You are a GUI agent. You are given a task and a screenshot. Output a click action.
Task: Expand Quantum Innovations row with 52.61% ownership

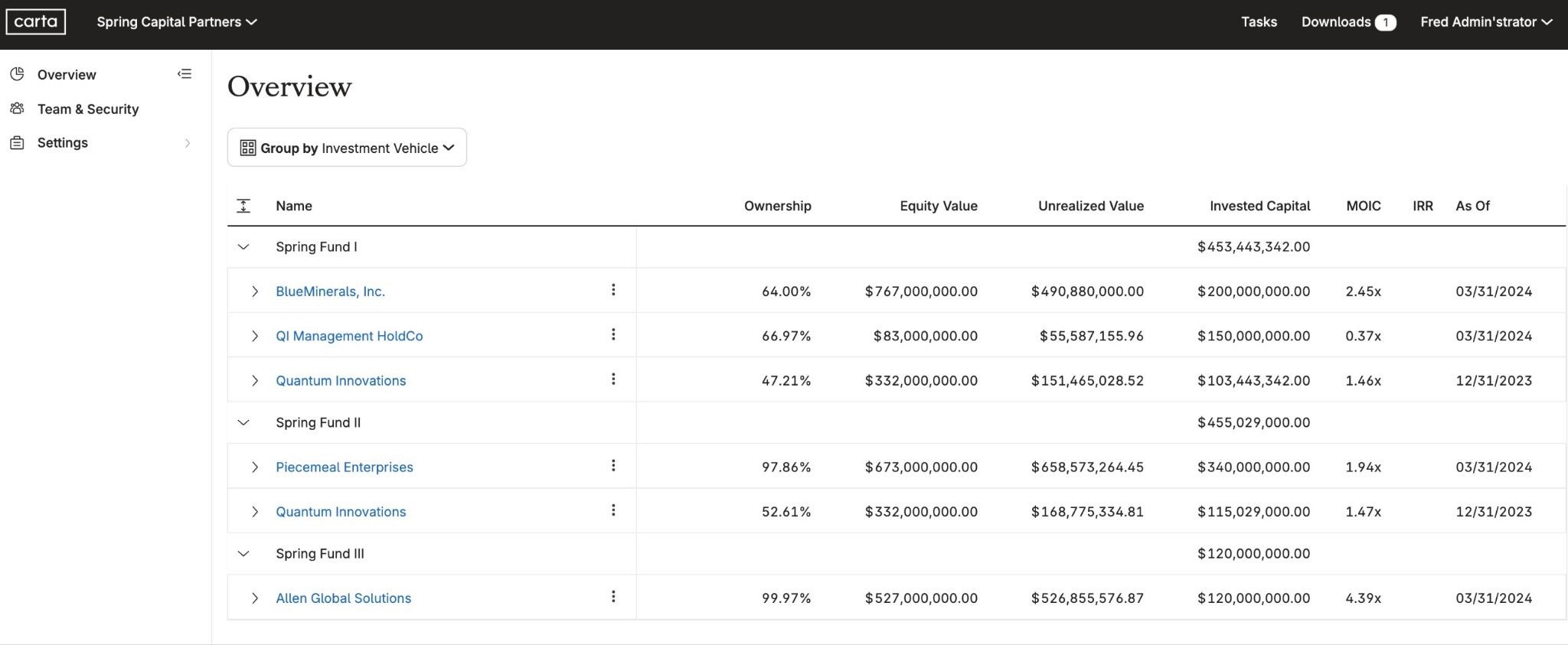click(x=255, y=512)
